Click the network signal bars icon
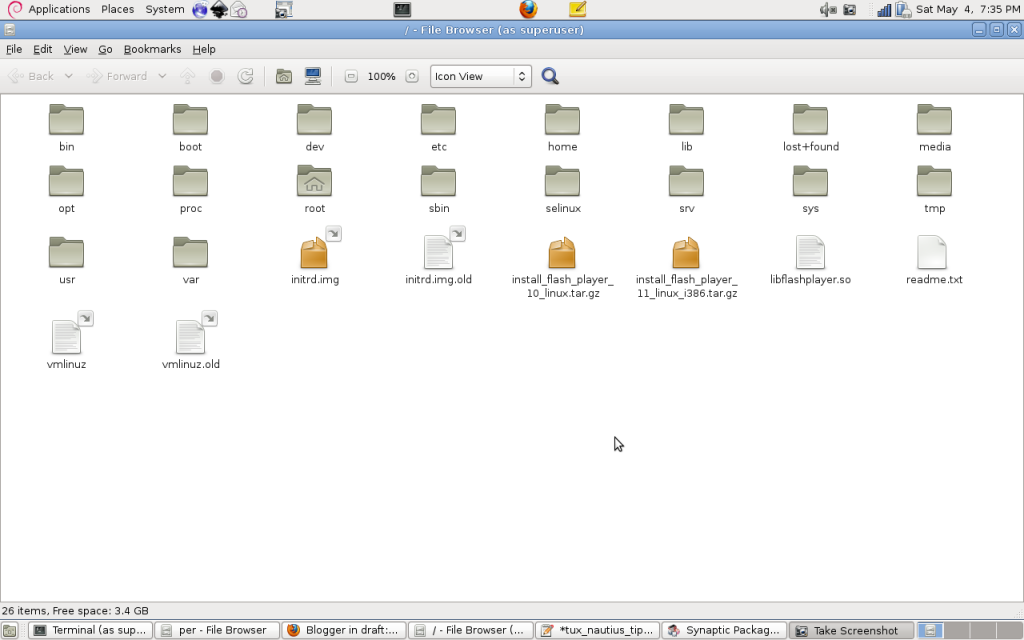 click(884, 9)
